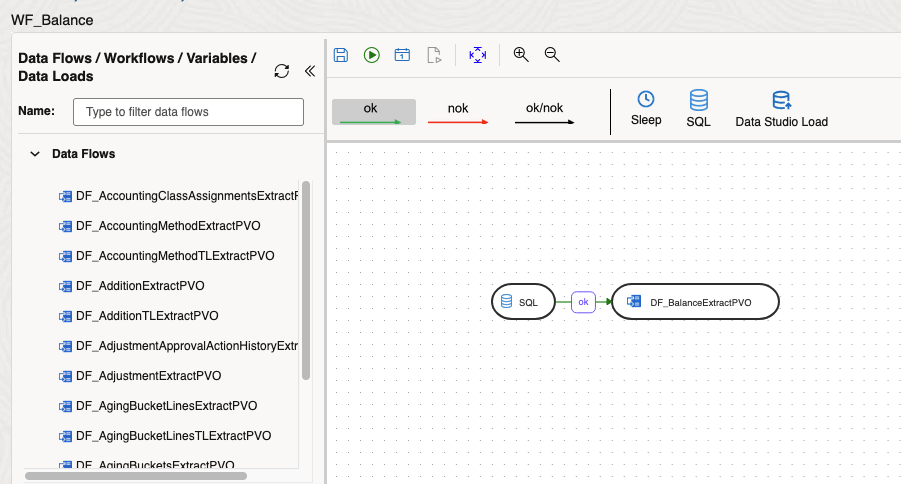Choose the green ok connector
The image size is (901, 484).
[x=371, y=112]
